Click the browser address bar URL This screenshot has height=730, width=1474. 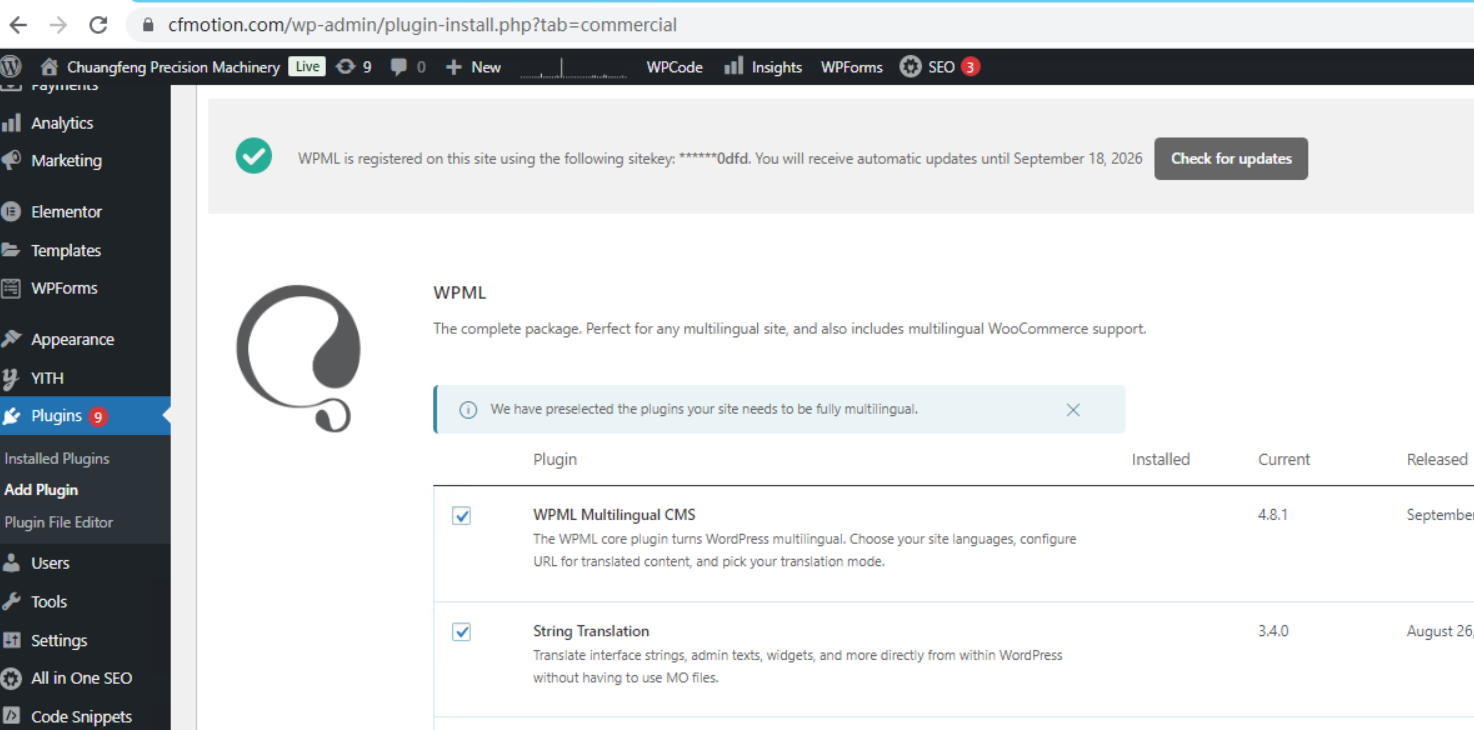click(x=422, y=25)
